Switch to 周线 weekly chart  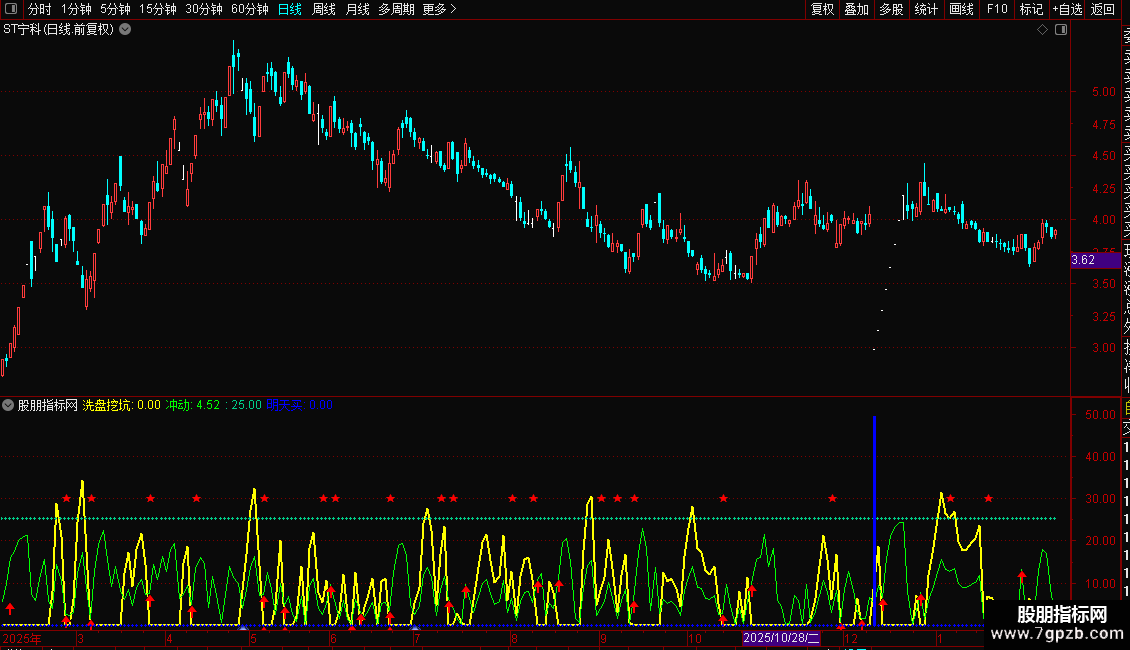click(324, 9)
